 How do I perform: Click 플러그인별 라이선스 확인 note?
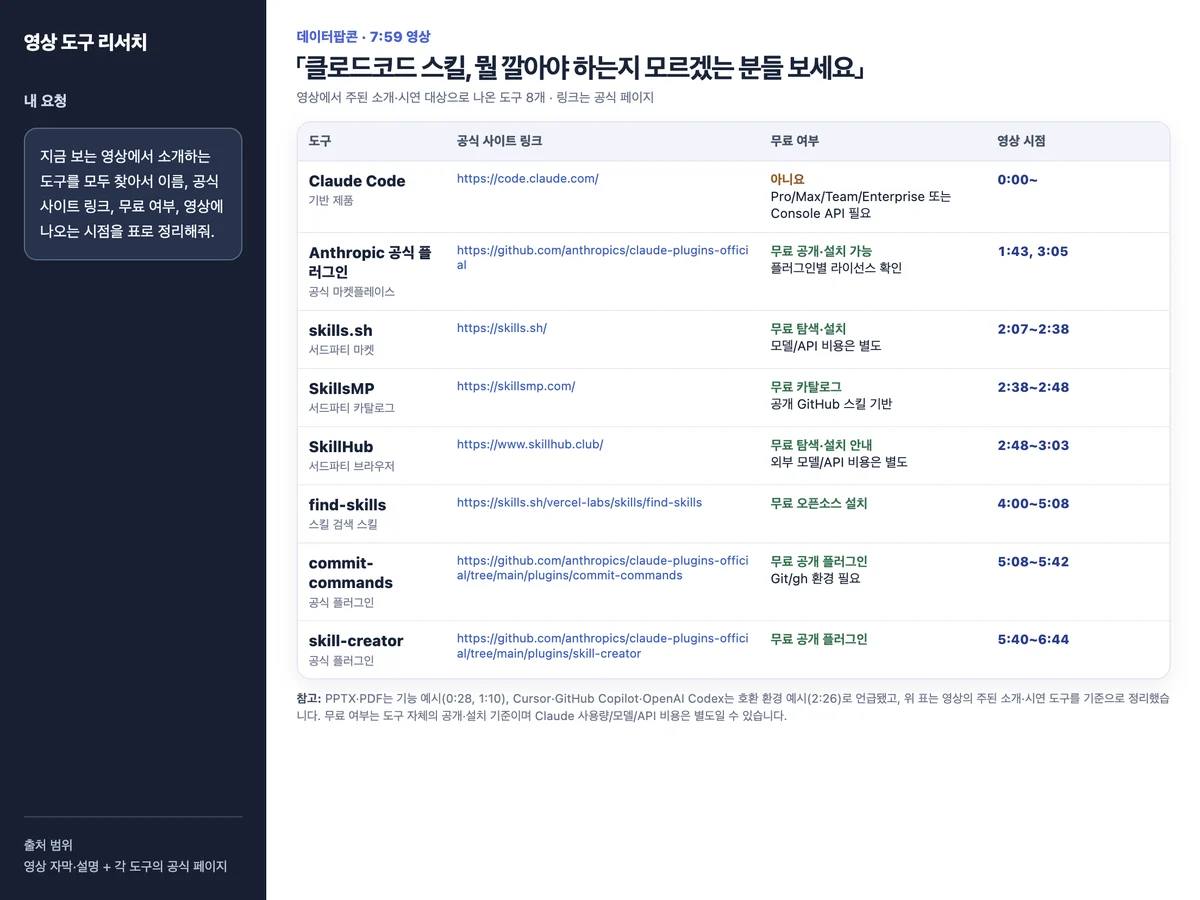tap(836, 268)
